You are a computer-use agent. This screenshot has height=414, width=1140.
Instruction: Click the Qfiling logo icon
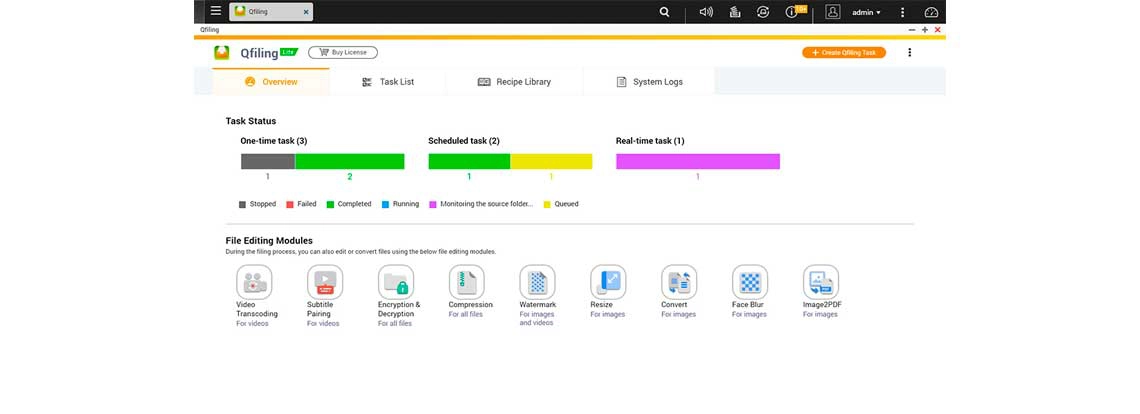pos(222,52)
